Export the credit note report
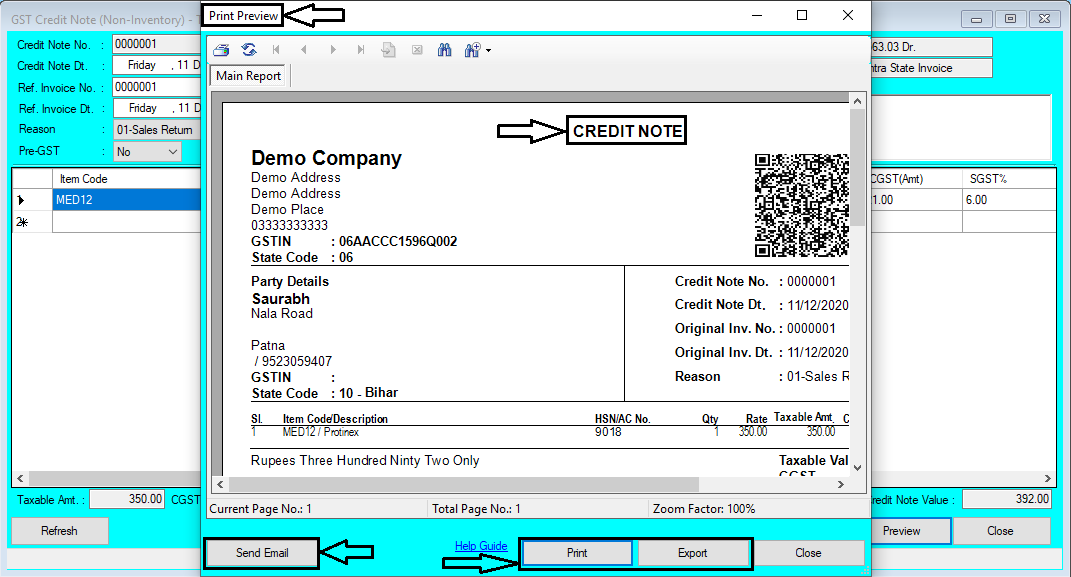Viewport: 1071px width, 577px height. click(694, 552)
